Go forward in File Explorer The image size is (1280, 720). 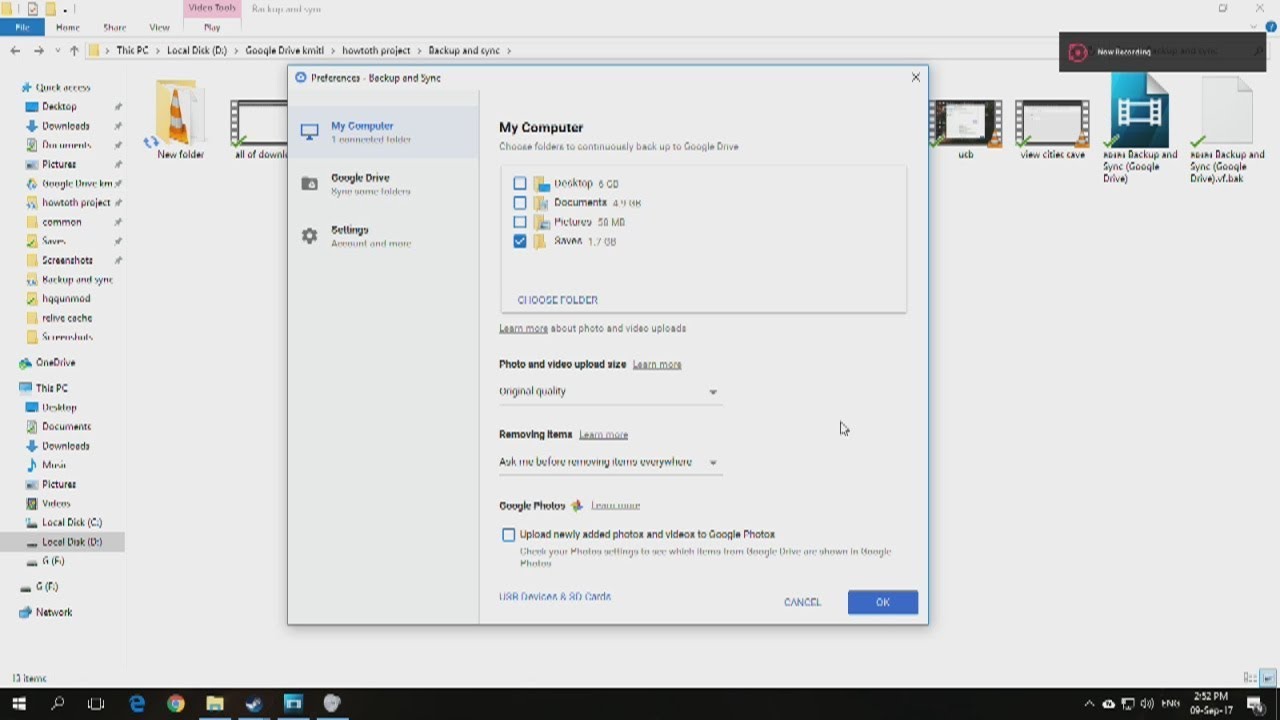pos(38,50)
